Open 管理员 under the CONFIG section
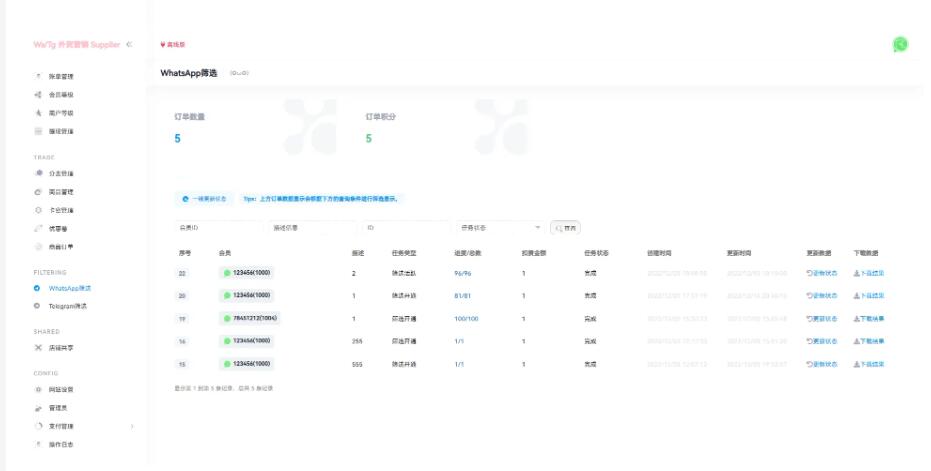 tap(58, 408)
